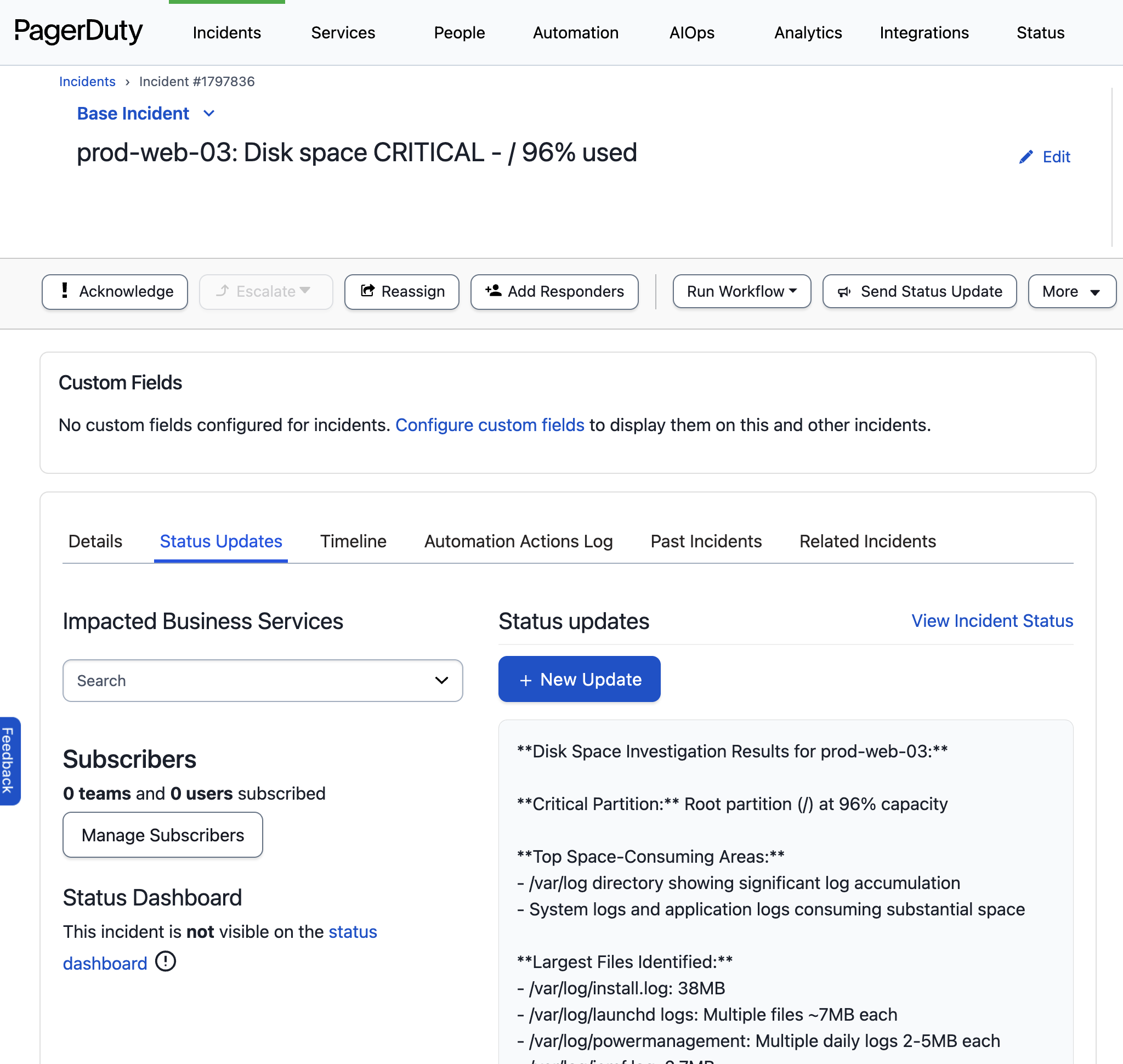
Task: Click the megaphone Send Status Update icon
Action: click(844, 292)
